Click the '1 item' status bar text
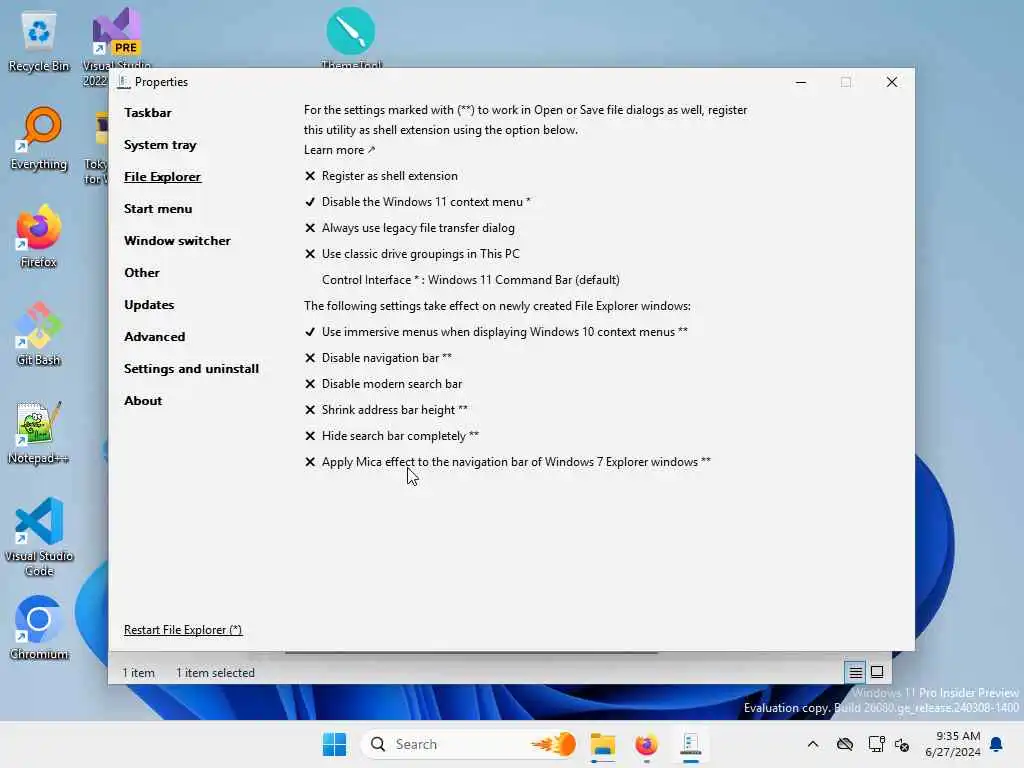This screenshot has height=768, width=1024. click(138, 673)
